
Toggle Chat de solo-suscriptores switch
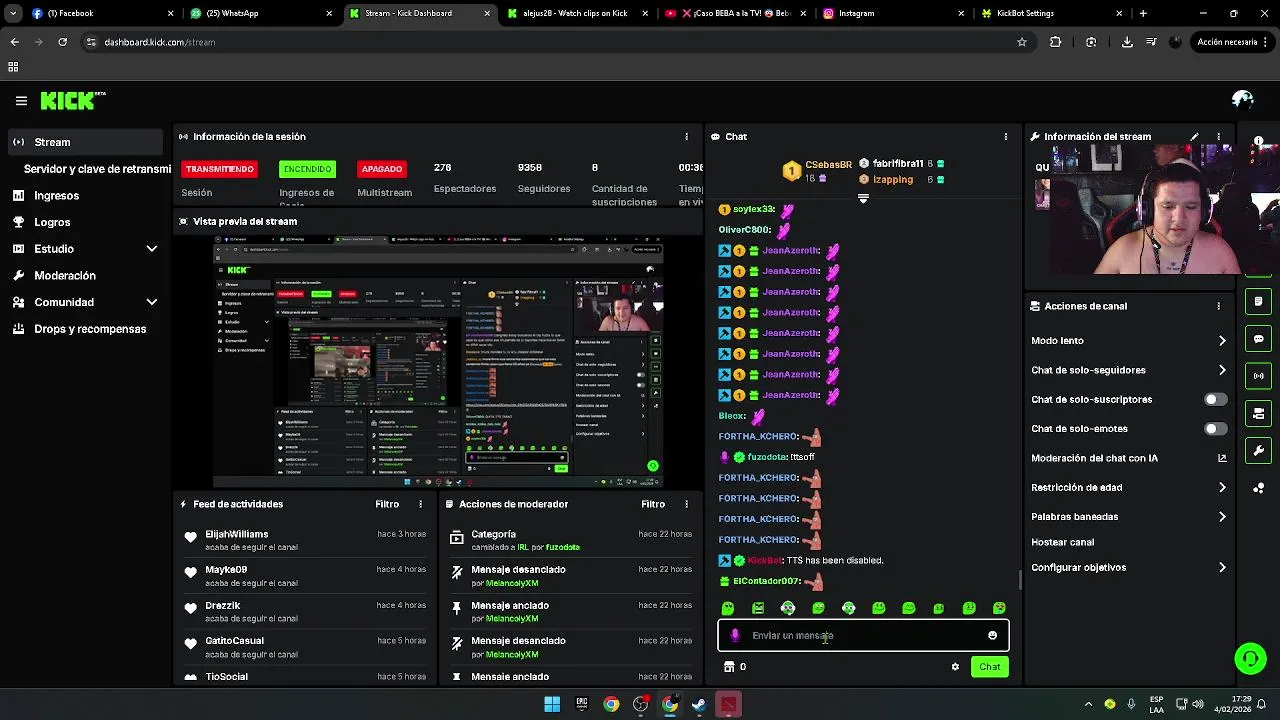click(1215, 399)
